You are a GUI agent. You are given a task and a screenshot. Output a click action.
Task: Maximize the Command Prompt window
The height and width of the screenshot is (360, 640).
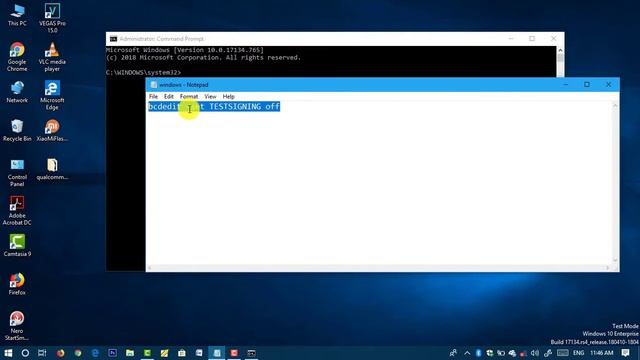point(532,38)
